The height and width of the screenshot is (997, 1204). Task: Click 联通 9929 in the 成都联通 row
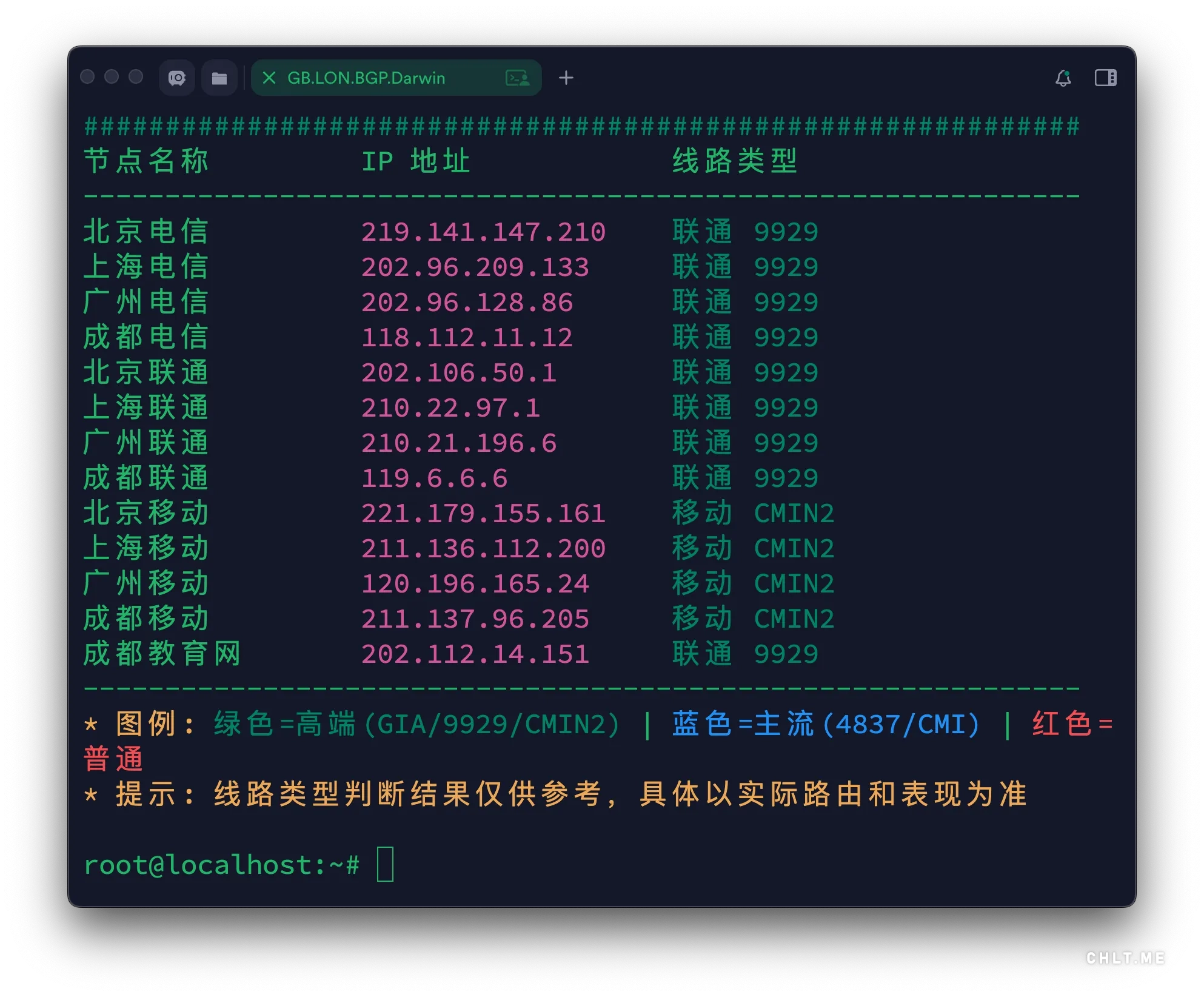point(745,478)
